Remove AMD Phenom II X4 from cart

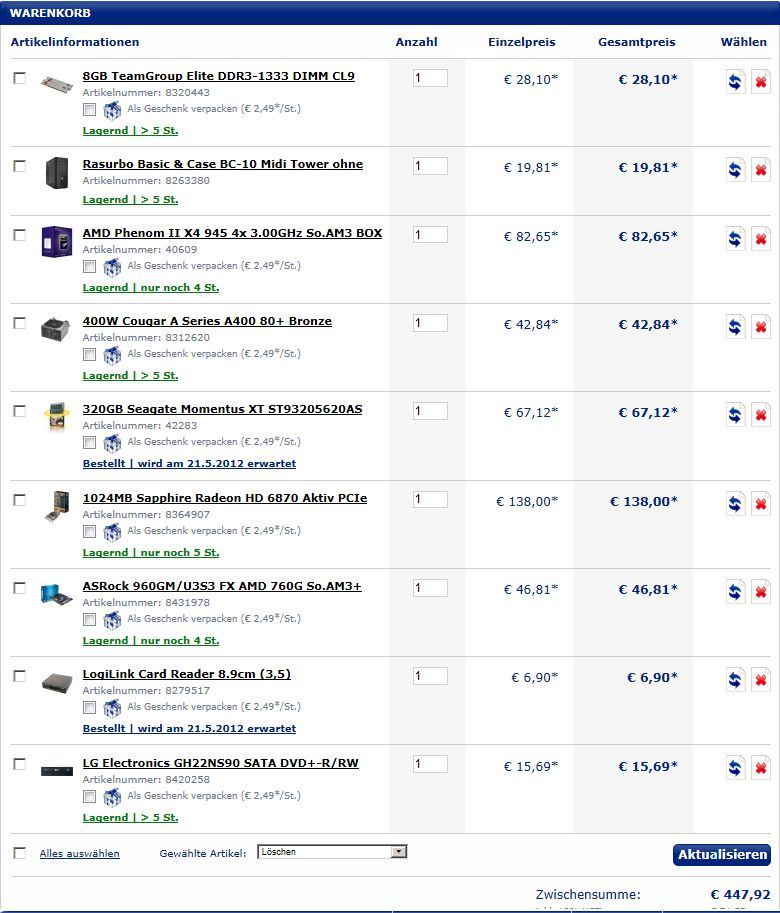(x=761, y=239)
